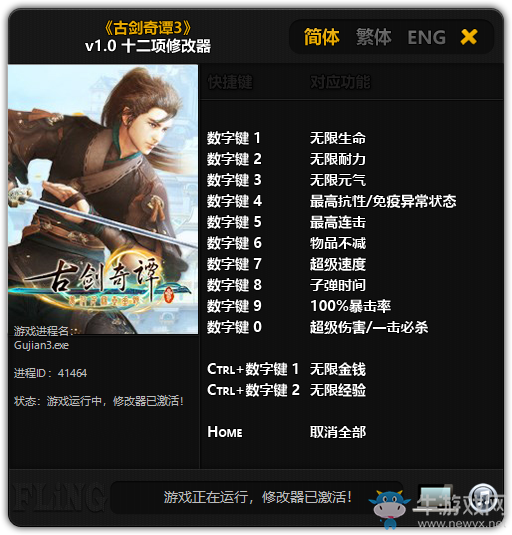Toggle 无限耐力 cheat option
Image resolution: width=512 pixels, height=535 pixels.
[338, 159]
